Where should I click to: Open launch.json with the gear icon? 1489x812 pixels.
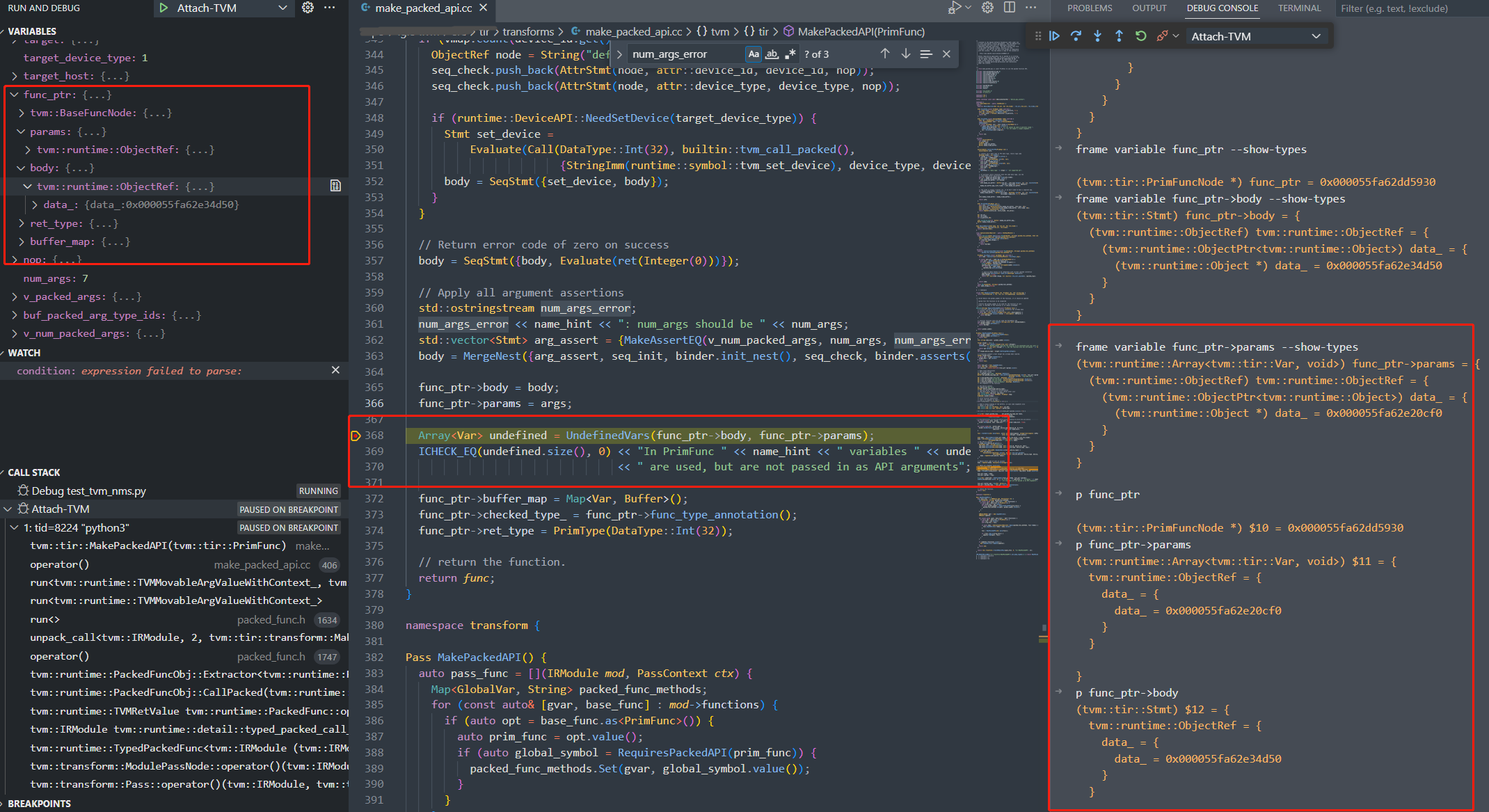[308, 8]
